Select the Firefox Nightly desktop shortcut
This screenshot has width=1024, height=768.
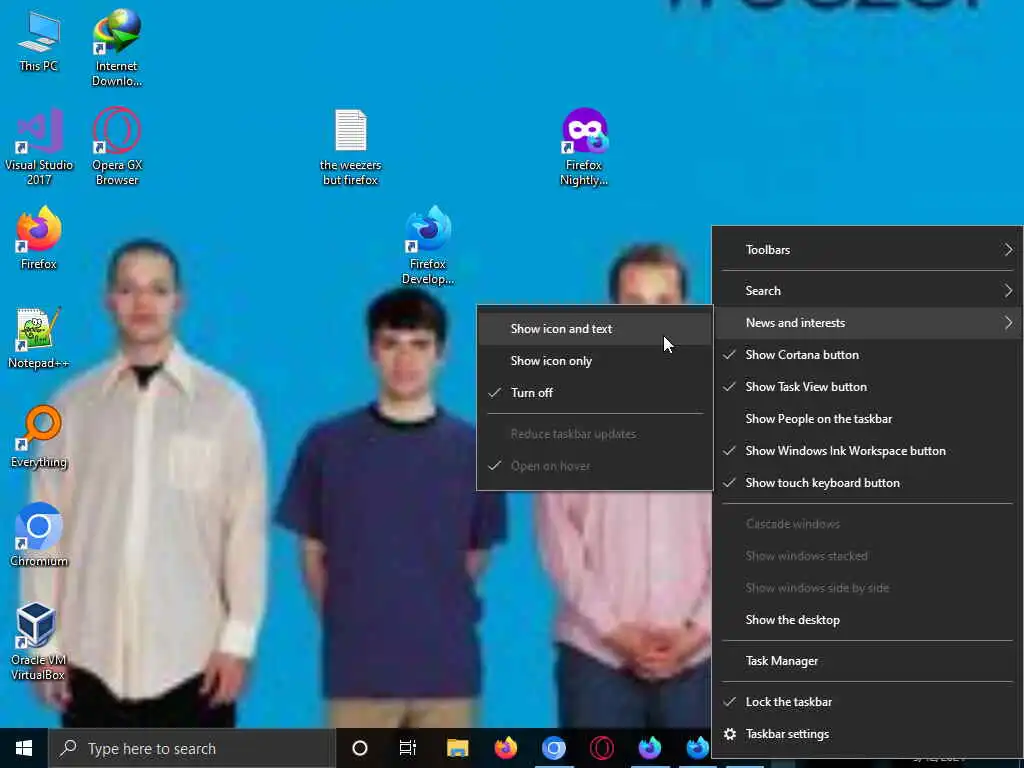coord(584,147)
